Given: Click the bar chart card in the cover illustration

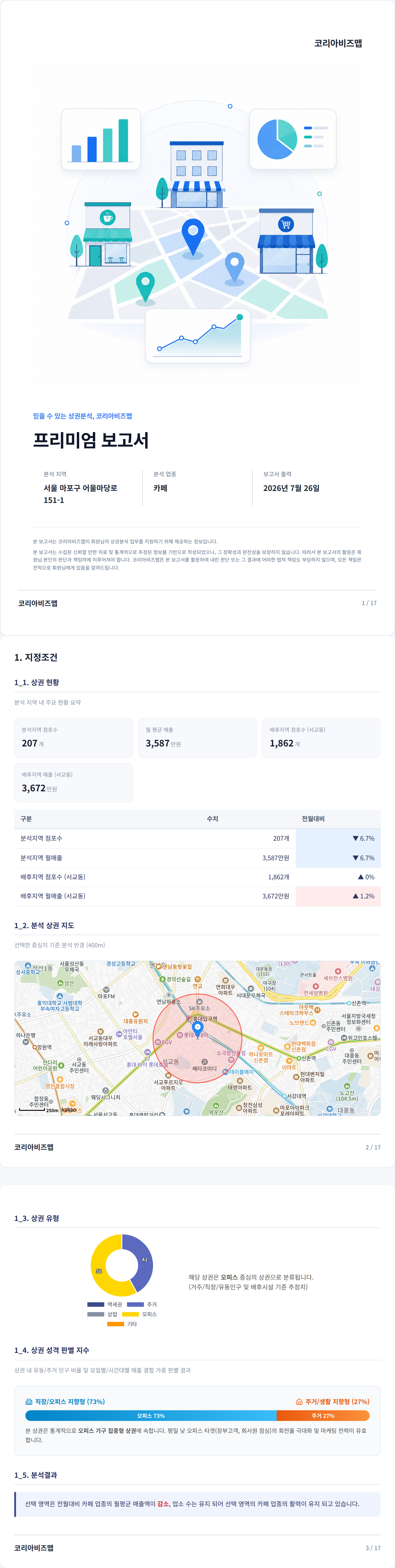Looking at the screenshot, I should (101, 139).
